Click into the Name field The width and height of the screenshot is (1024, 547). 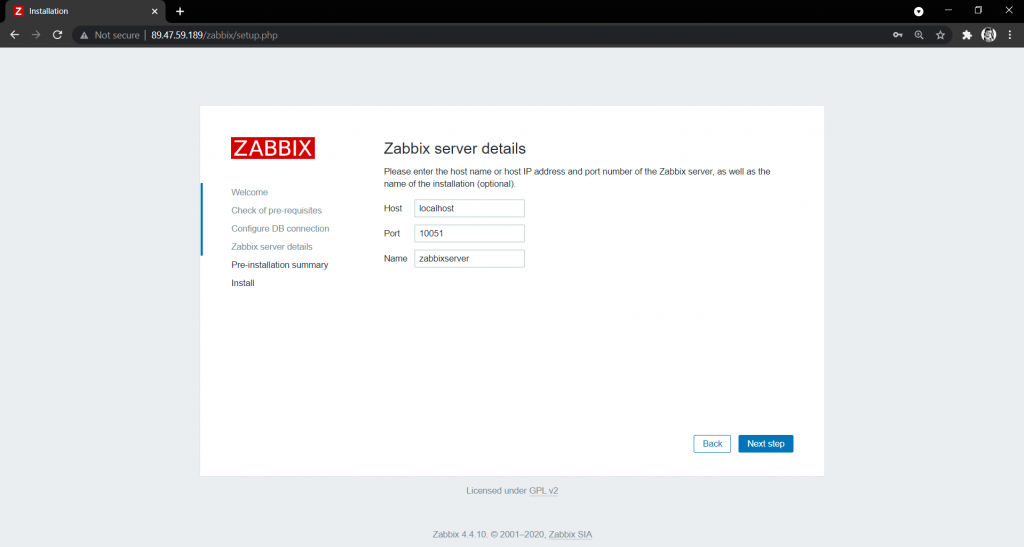click(x=469, y=258)
